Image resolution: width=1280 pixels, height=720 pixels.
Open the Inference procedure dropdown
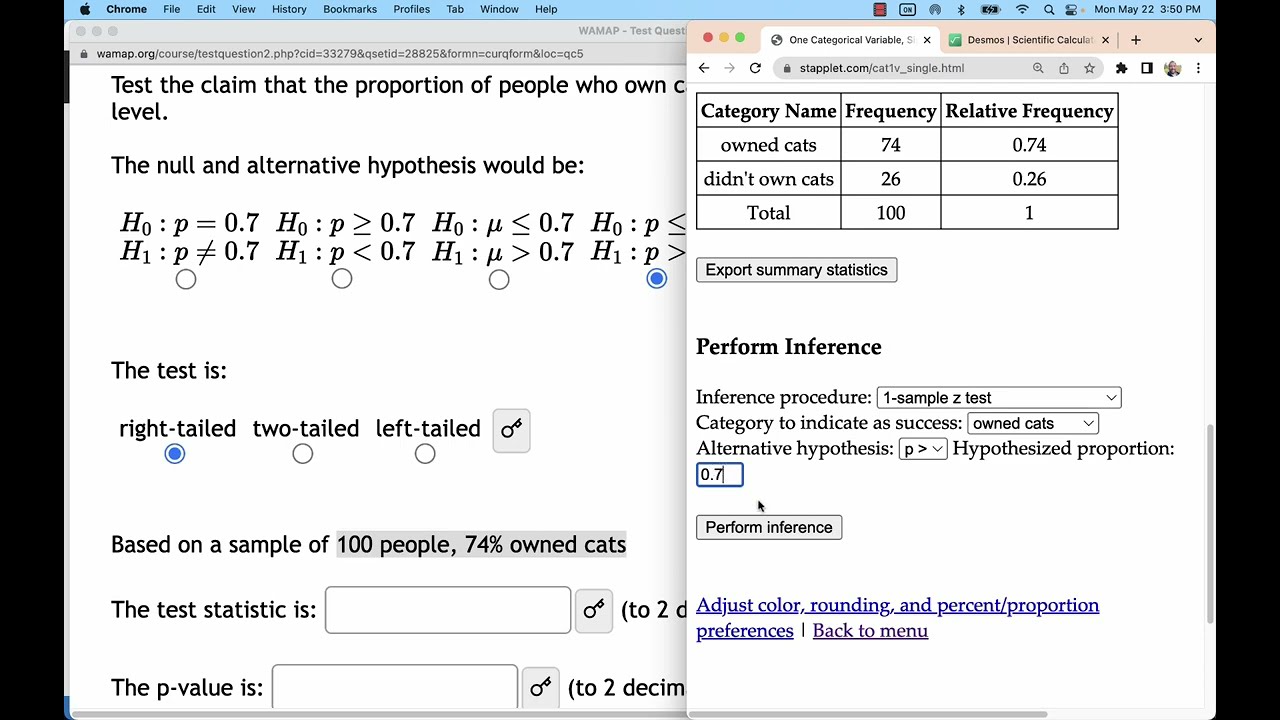pyautogui.click(x=998, y=398)
